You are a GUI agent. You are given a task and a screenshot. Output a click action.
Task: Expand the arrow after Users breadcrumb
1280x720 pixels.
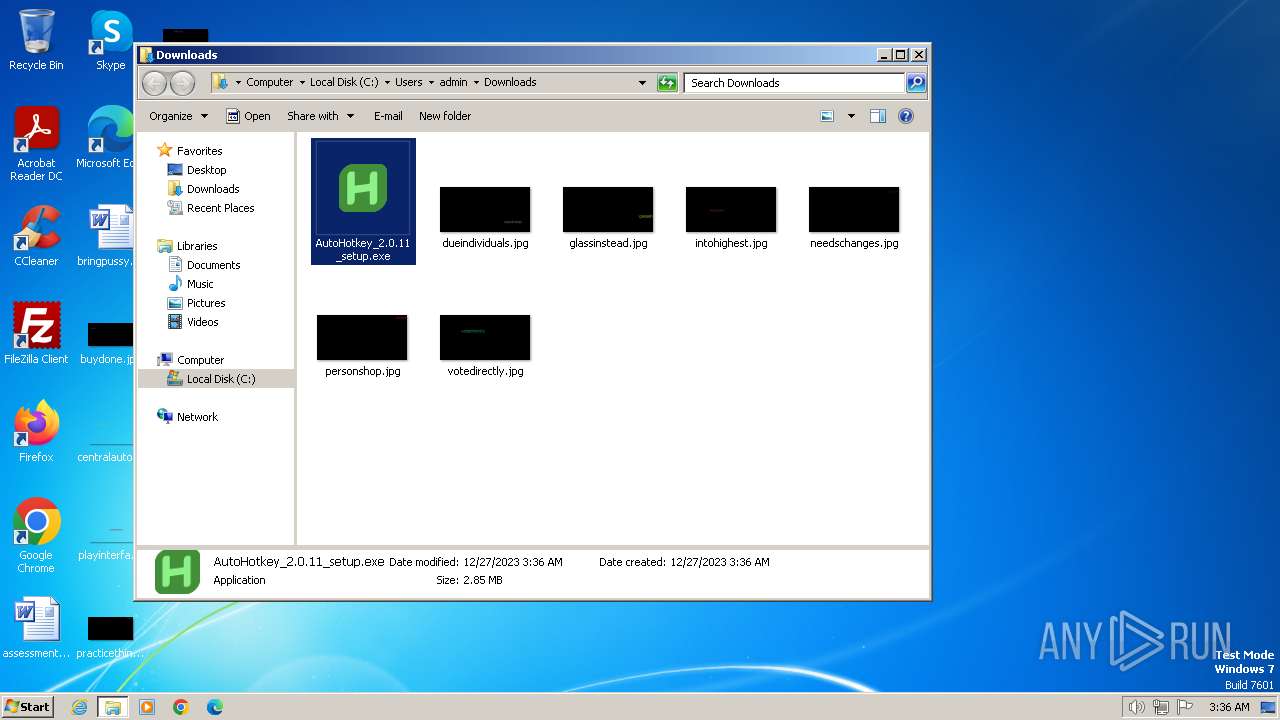pos(431,83)
